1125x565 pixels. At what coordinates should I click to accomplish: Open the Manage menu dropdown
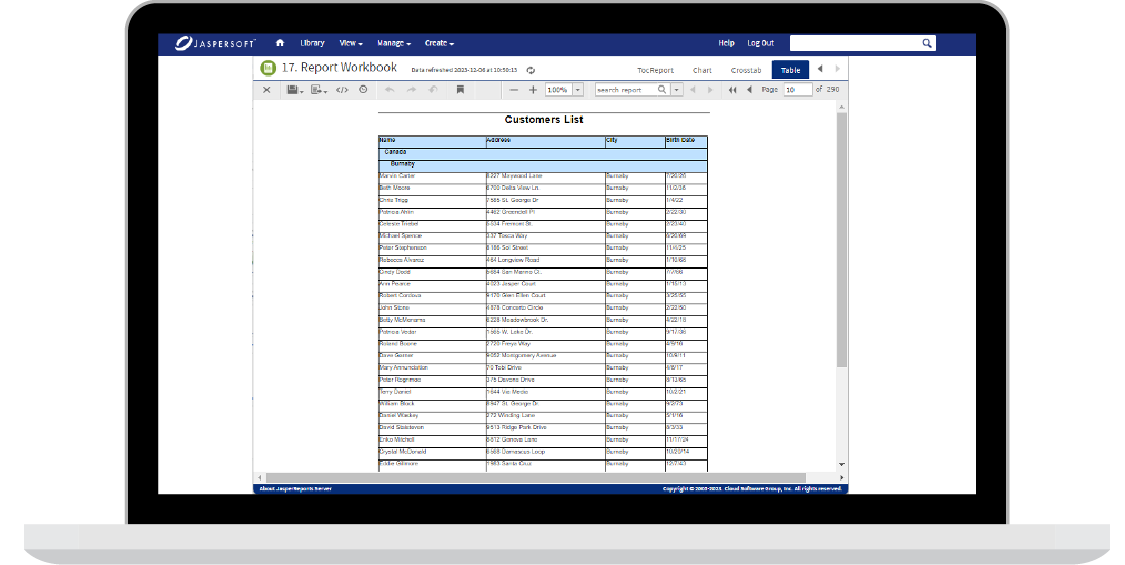(x=394, y=43)
